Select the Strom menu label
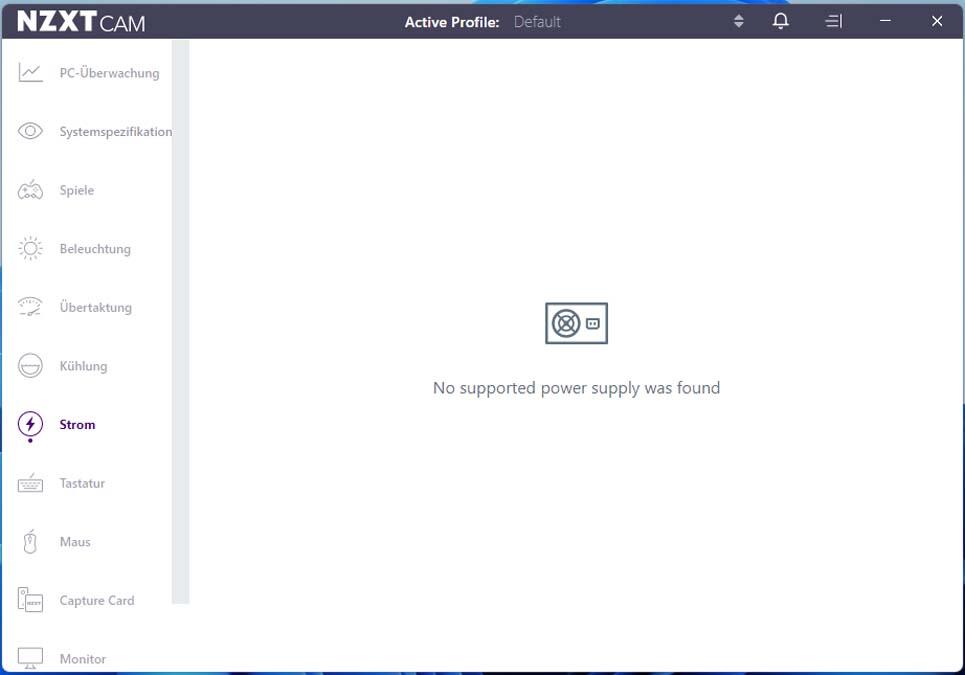 point(78,425)
